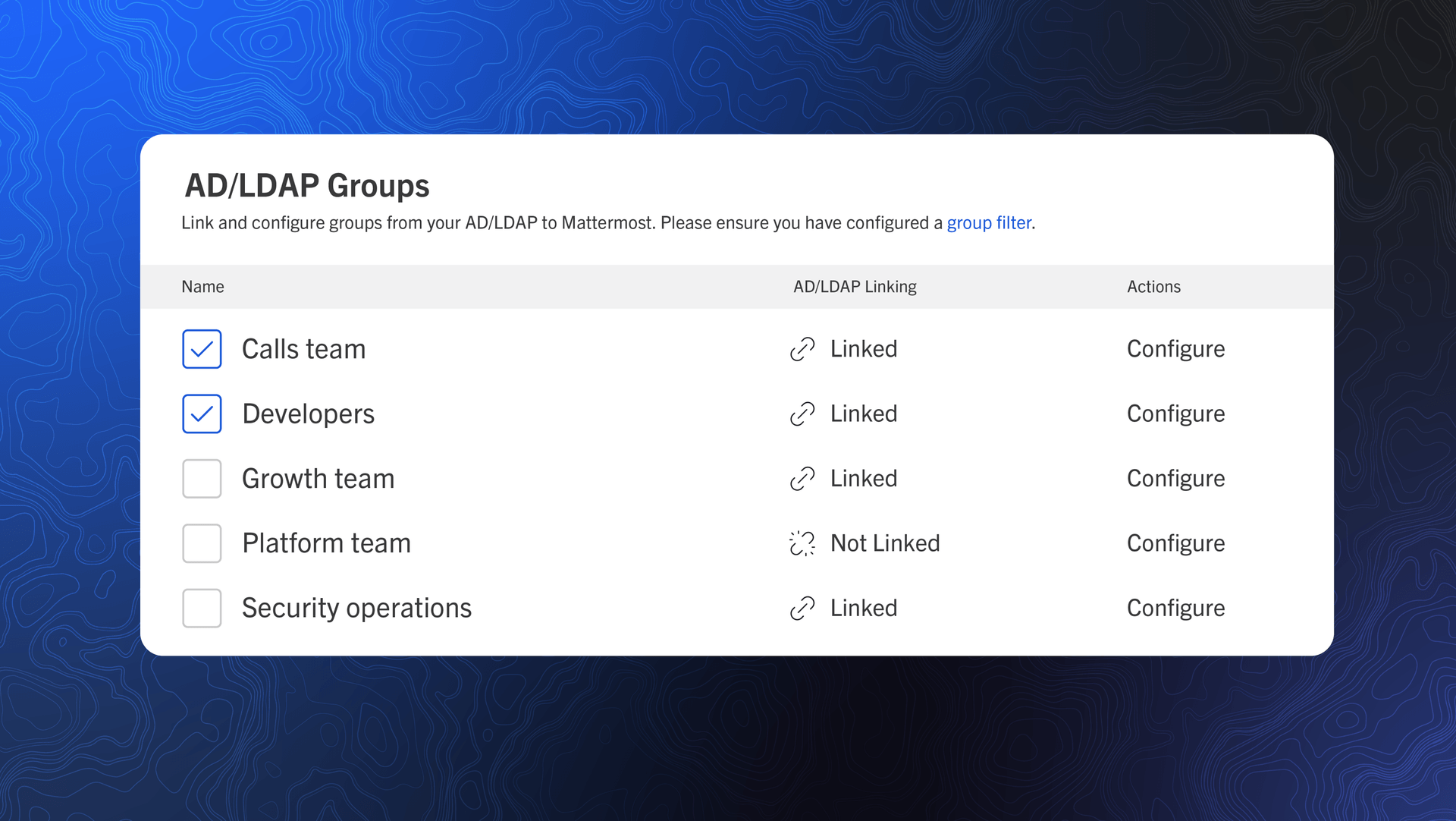Click the Name column header
The height and width of the screenshot is (821, 1456).
pos(202,287)
